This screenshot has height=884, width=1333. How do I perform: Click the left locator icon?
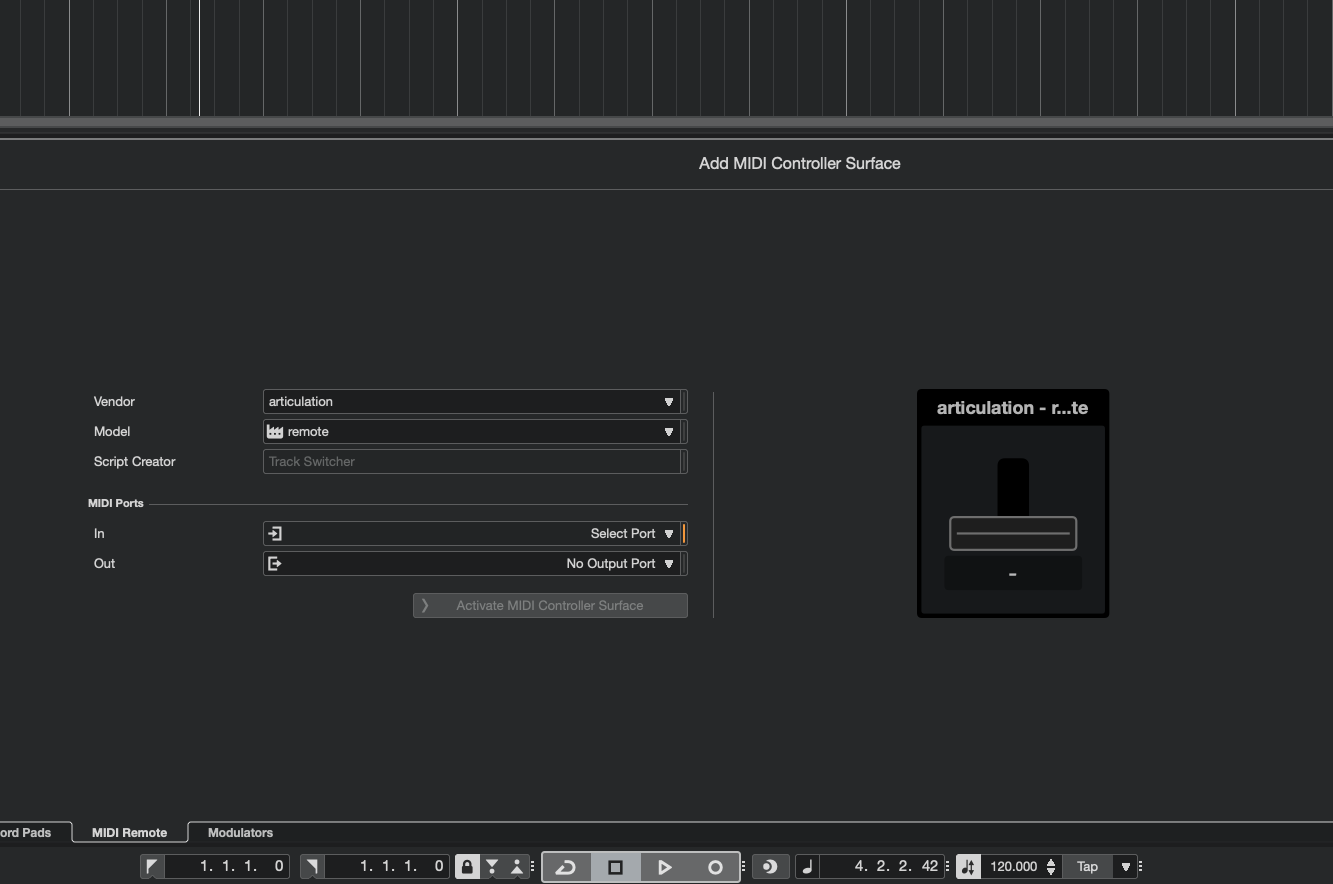tap(152, 866)
